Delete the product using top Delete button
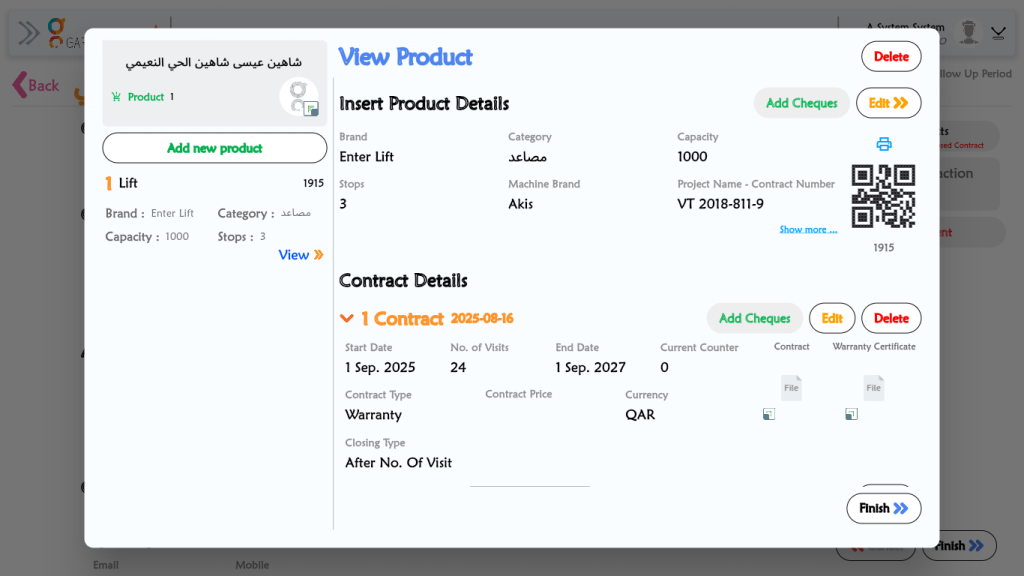Viewport: 1024px width, 576px height. (890, 56)
